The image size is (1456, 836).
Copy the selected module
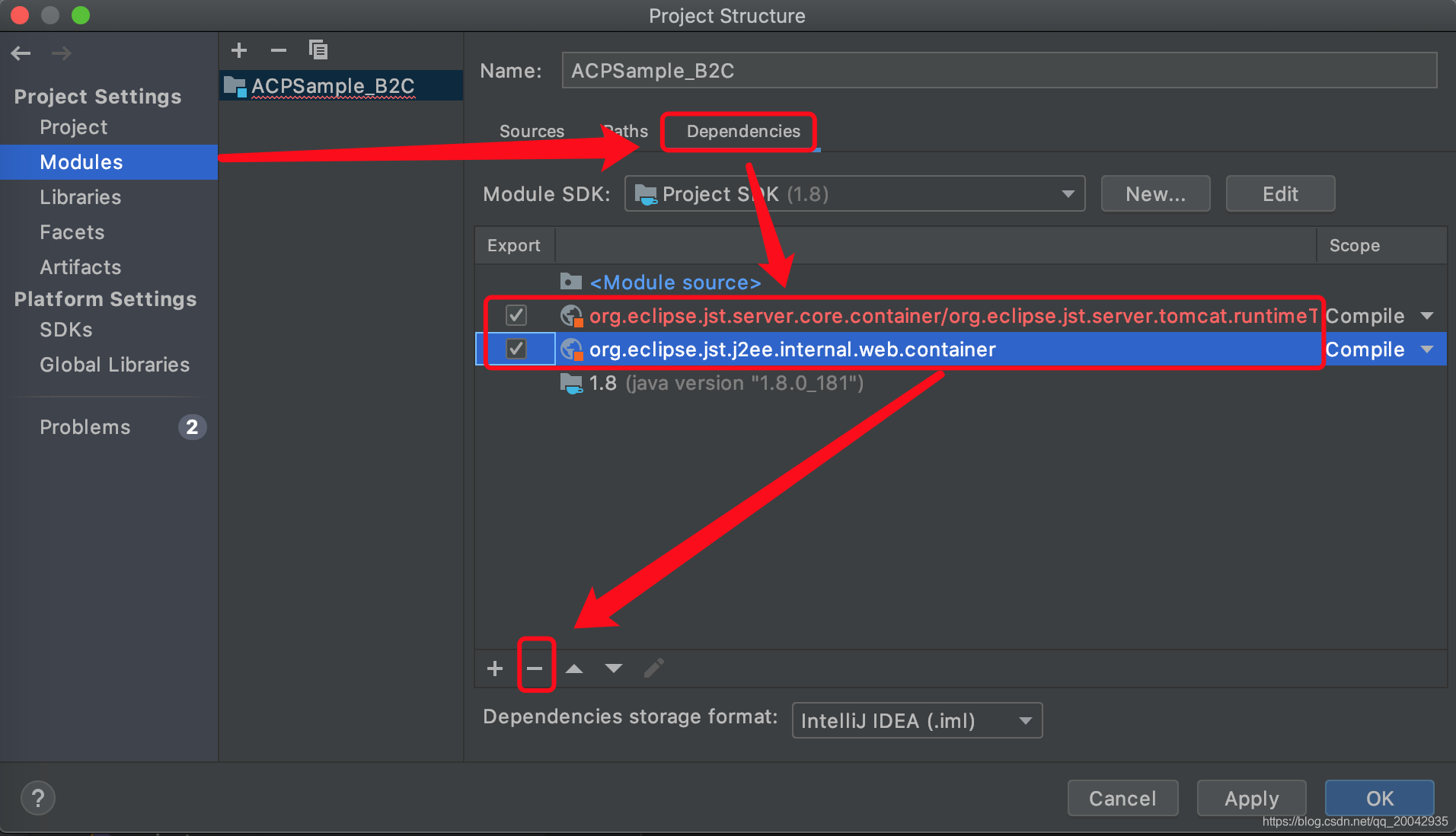(318, 50)
